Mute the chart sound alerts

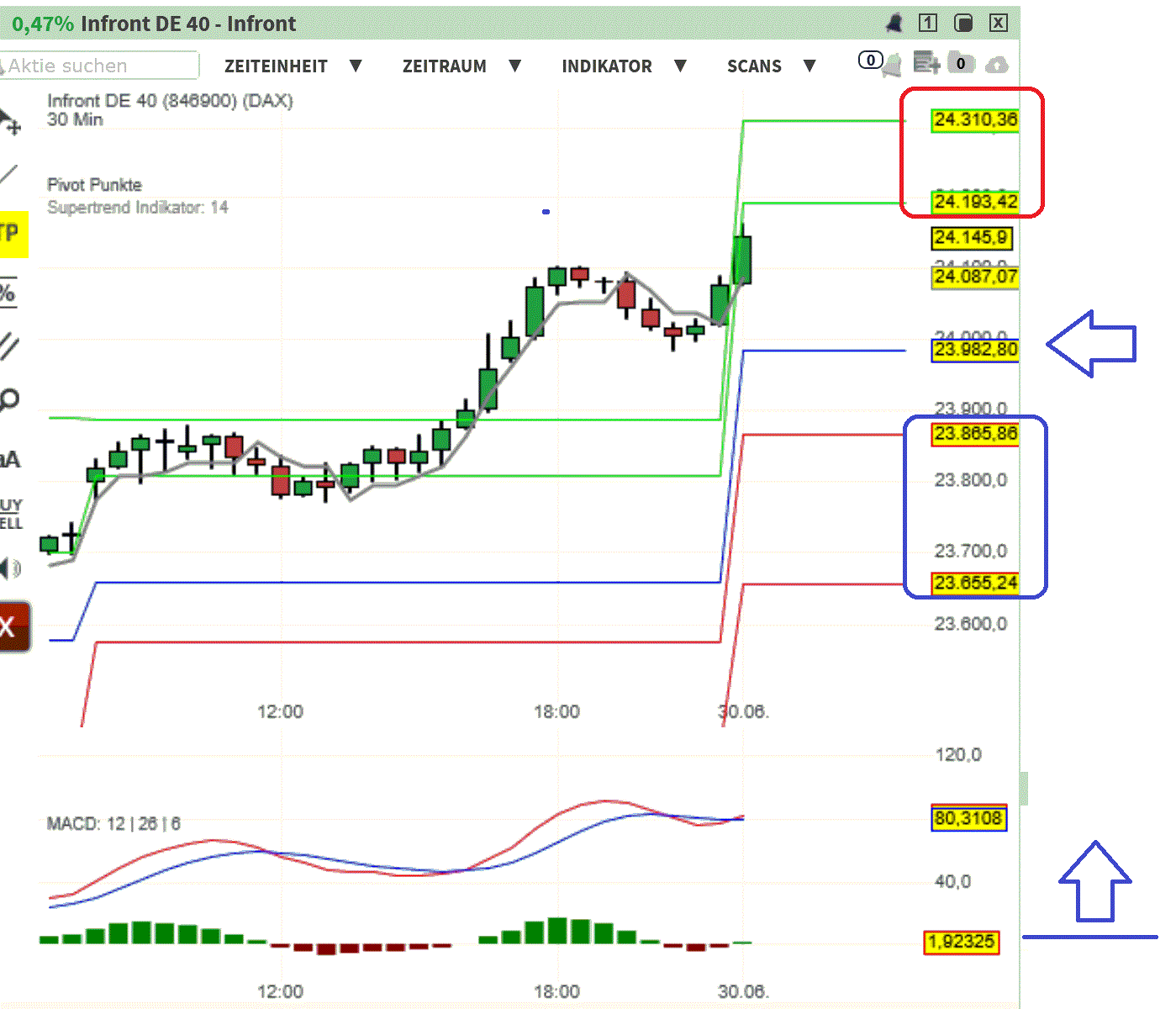[10, 568]
